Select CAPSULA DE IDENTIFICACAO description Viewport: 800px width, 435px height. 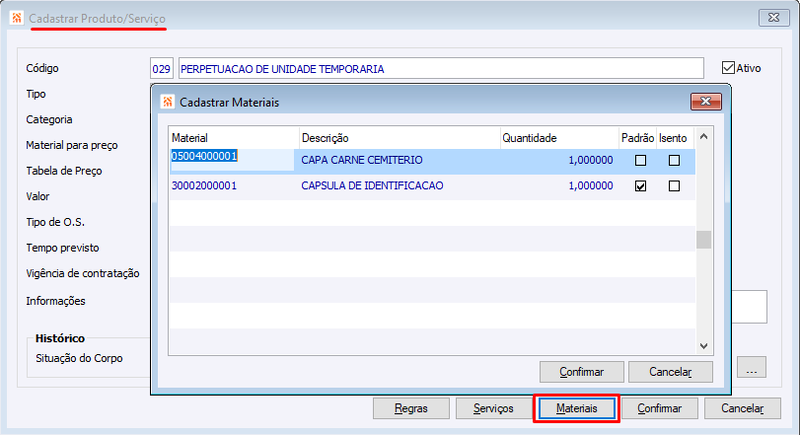372,186
